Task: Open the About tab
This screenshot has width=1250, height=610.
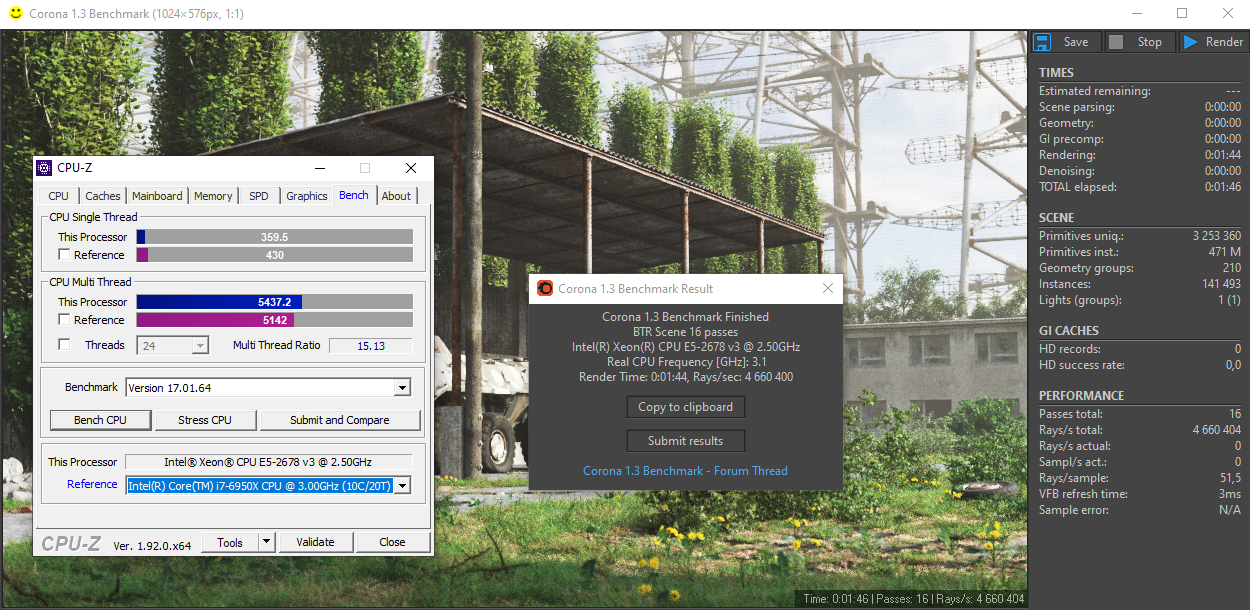Action: point(396,196)
